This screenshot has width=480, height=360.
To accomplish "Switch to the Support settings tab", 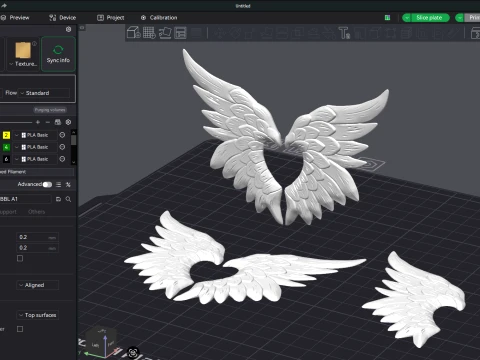I will coord(8,212).
